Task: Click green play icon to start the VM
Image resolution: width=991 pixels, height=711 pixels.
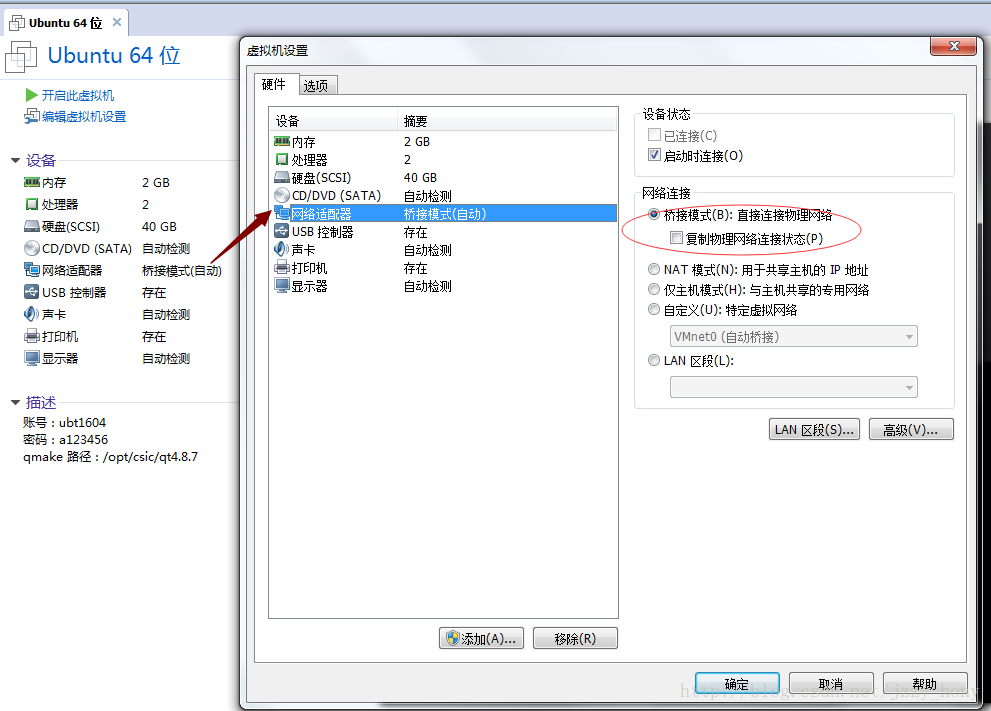Action: [32, 95]
